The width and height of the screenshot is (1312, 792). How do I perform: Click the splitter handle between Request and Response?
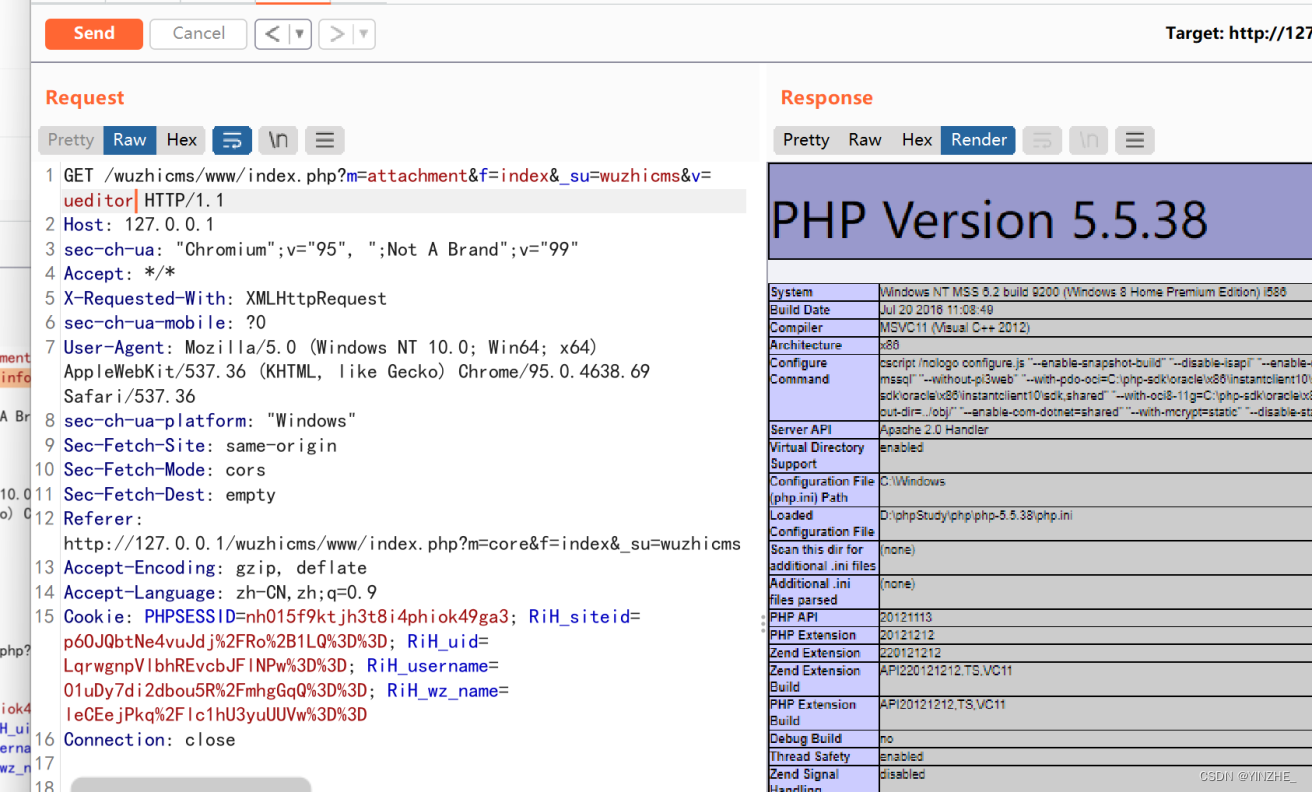coord(763,624)
